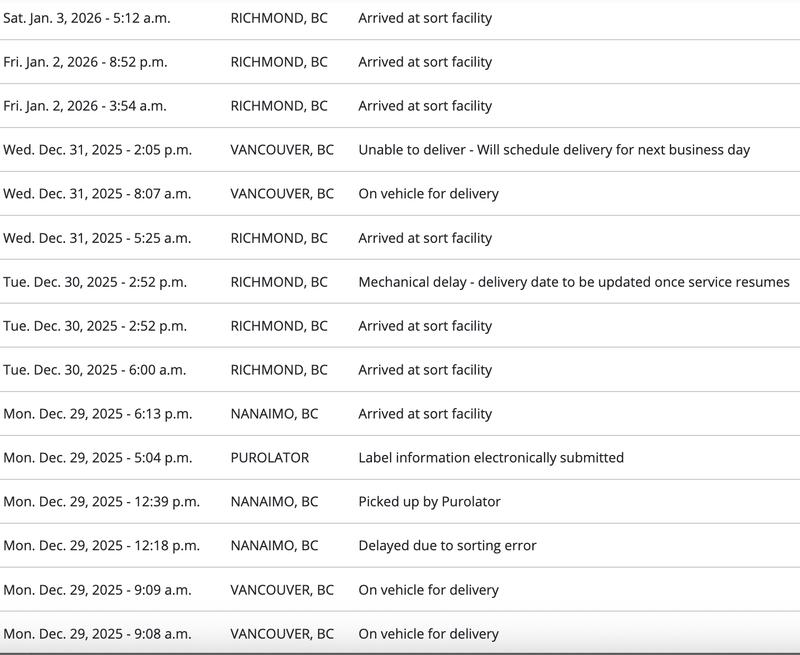The image size is (800, 655).
Task: Click NANAIMO, BC in the 6:13 p.m. row
Action: point(274,414)
